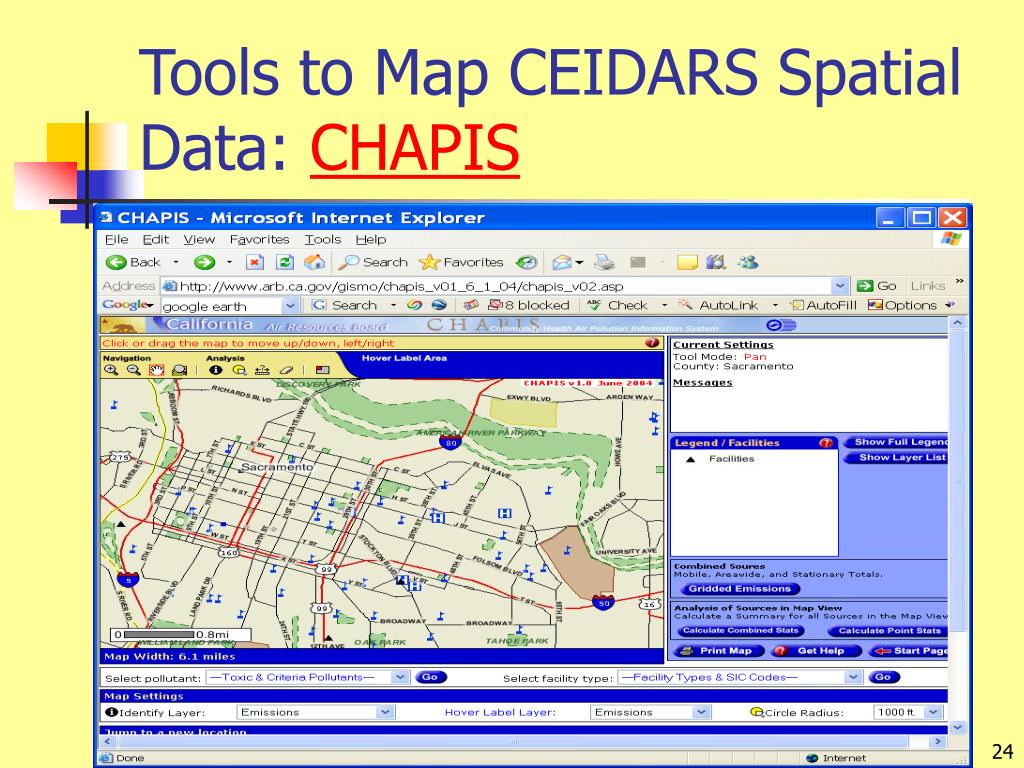Image resolution: width=1024 pixels, height=768 pixels.
Task: Open the Help menu
Action: pos(370,240)
